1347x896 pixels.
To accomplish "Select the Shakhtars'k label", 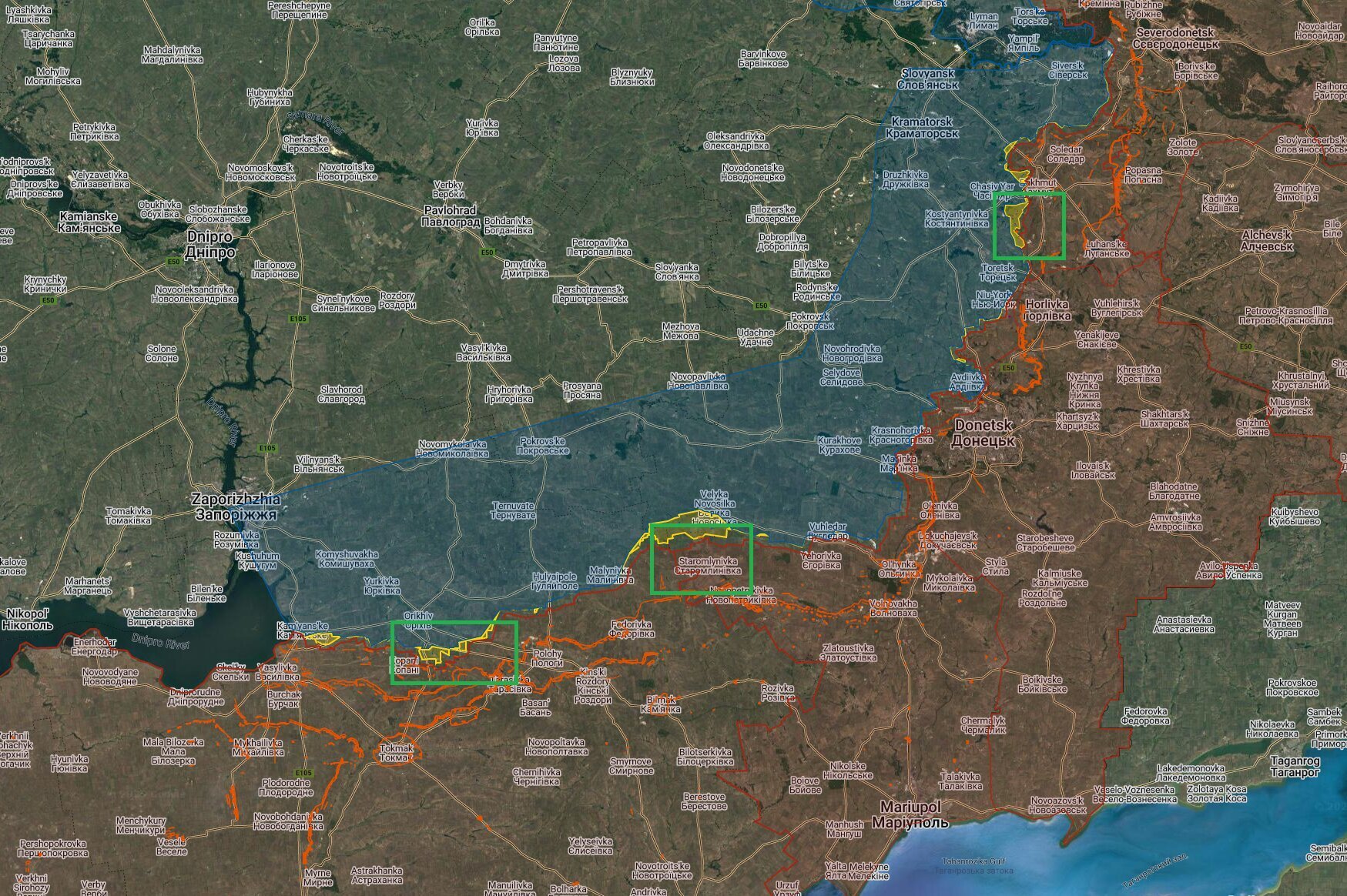I will coord(1164,419).
